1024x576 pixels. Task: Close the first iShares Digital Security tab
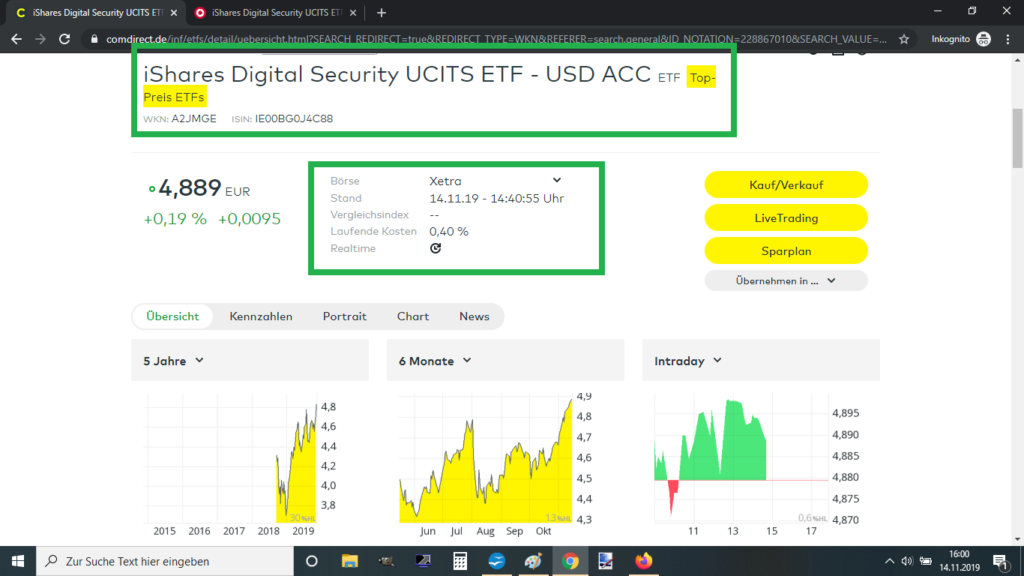(x=174, y=12)
